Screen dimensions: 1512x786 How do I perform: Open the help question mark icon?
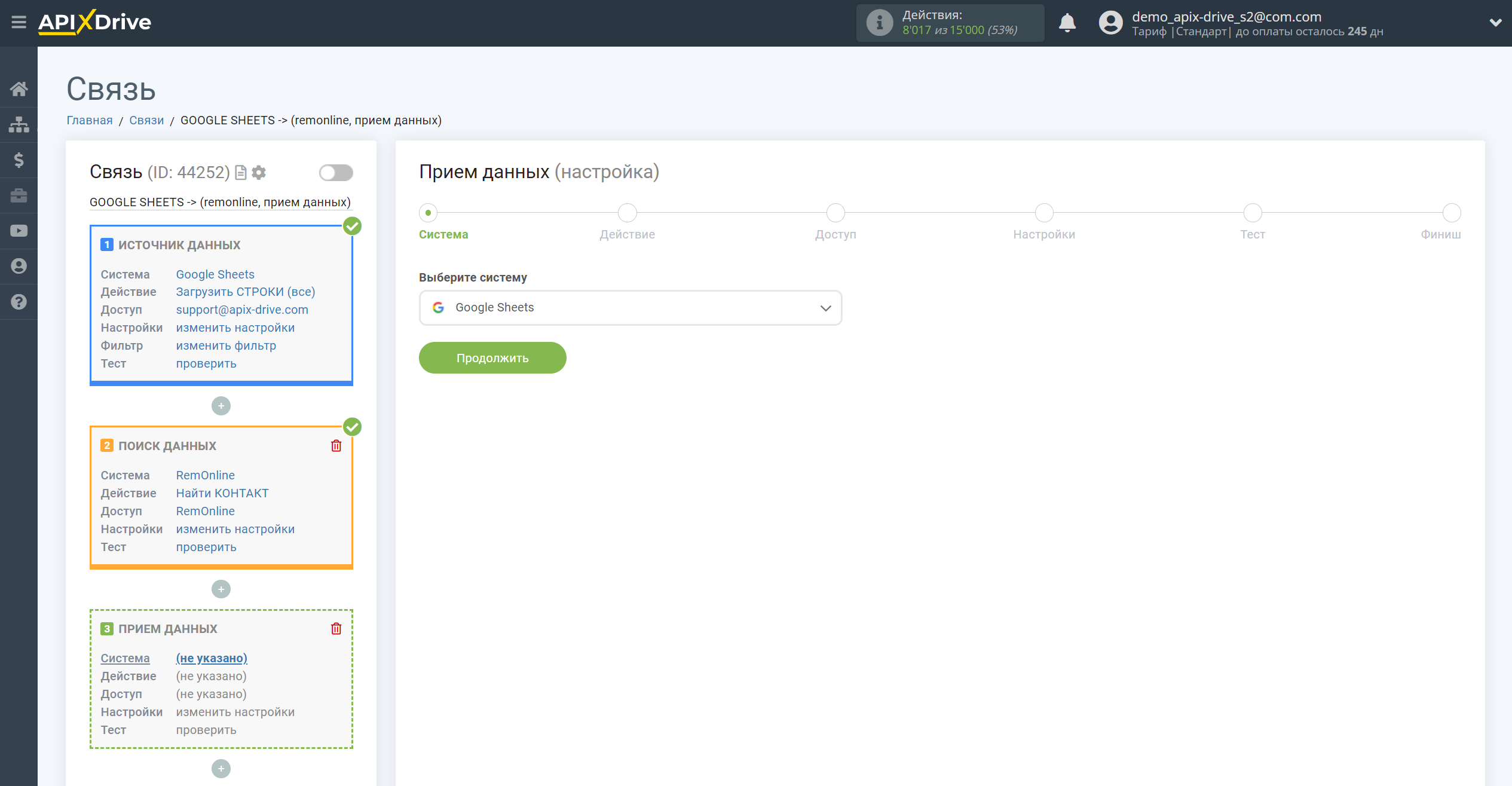point(19,302)
